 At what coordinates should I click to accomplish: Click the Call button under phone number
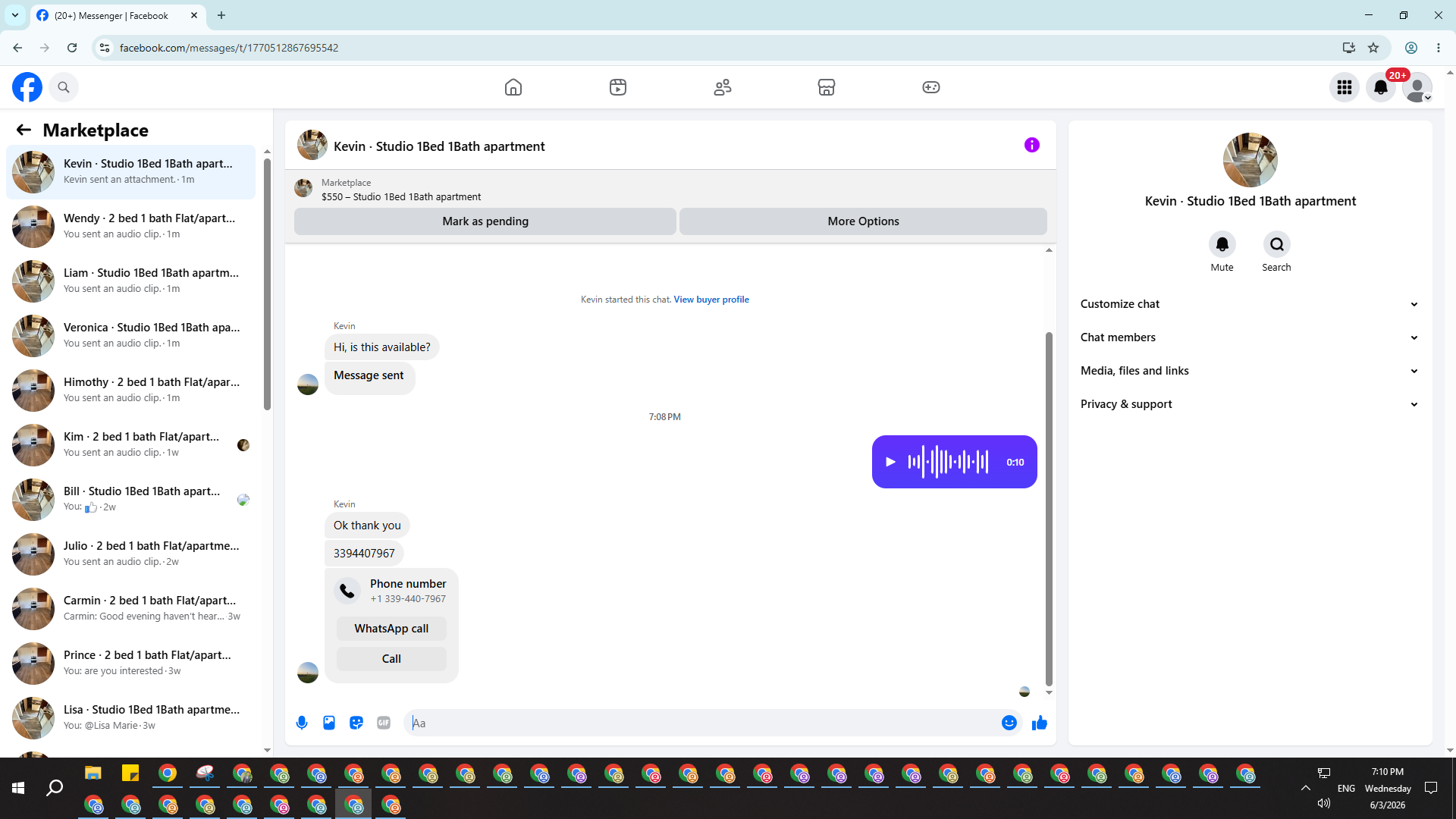click(391, 659)
